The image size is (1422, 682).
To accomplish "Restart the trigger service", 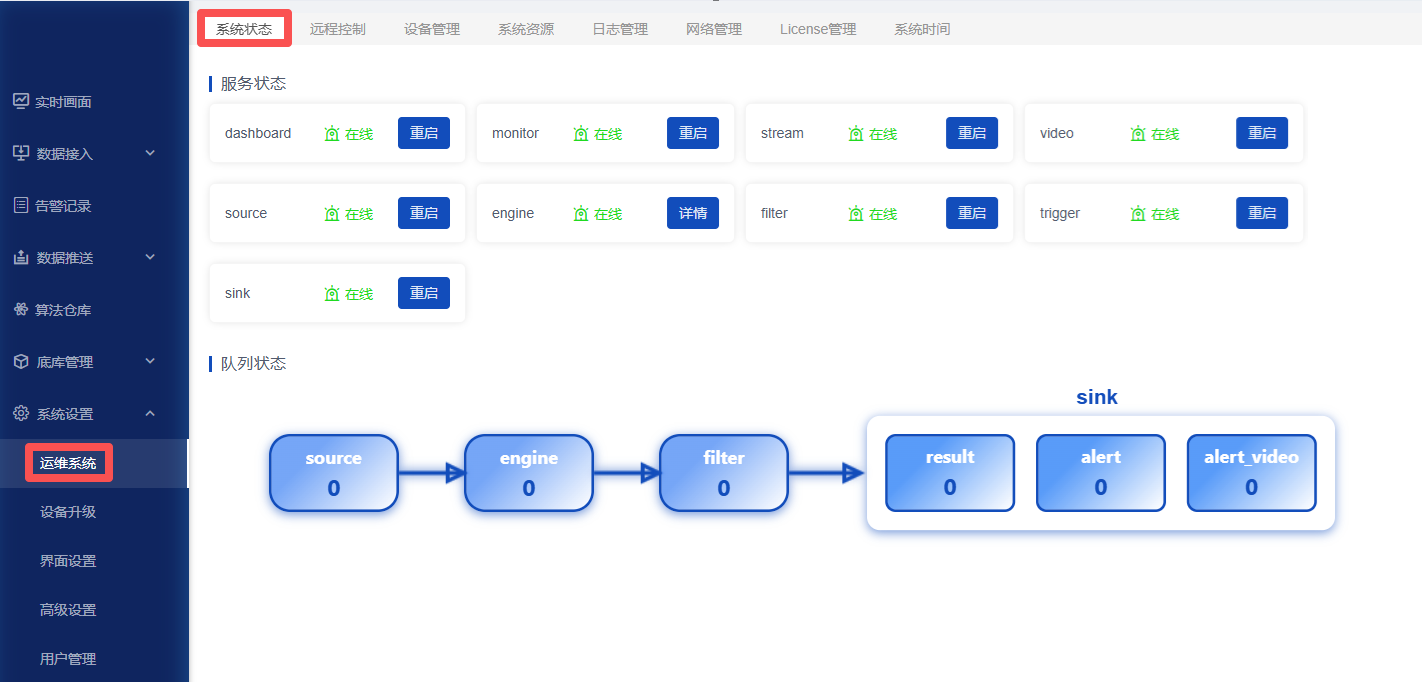I will pyautogui.click(x=1262, y=213).
